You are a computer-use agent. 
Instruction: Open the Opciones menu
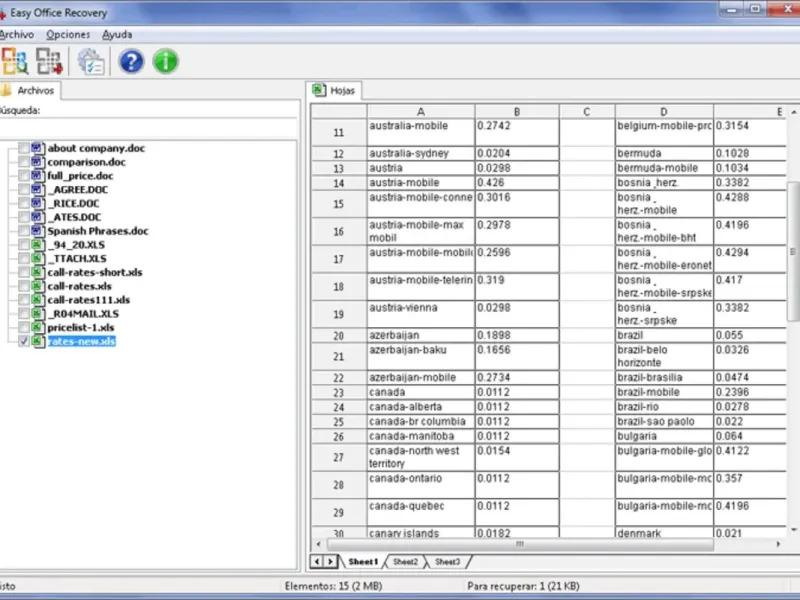click(x=68, y=34)
